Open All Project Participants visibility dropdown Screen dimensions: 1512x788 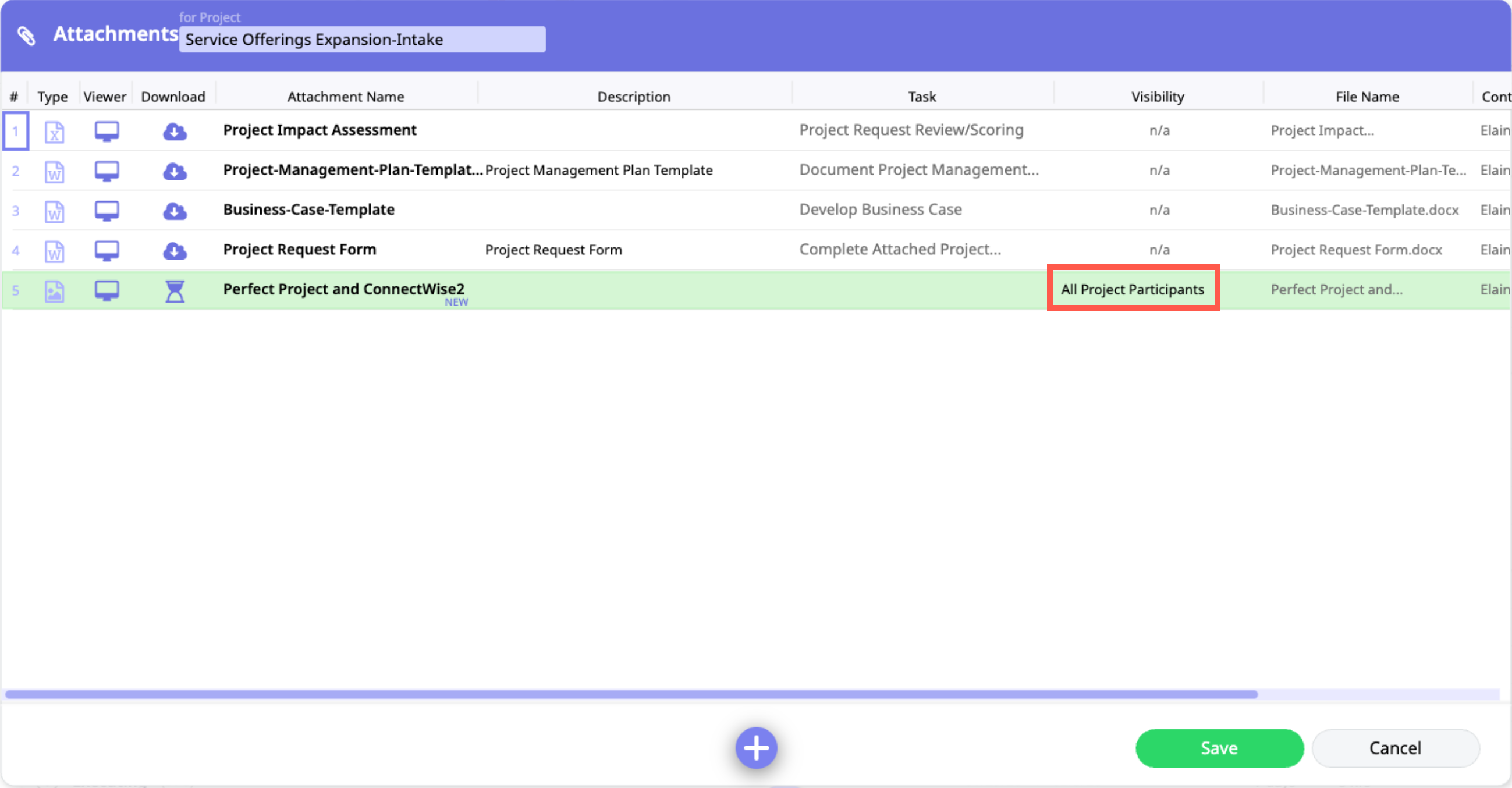click(1132, 289)
